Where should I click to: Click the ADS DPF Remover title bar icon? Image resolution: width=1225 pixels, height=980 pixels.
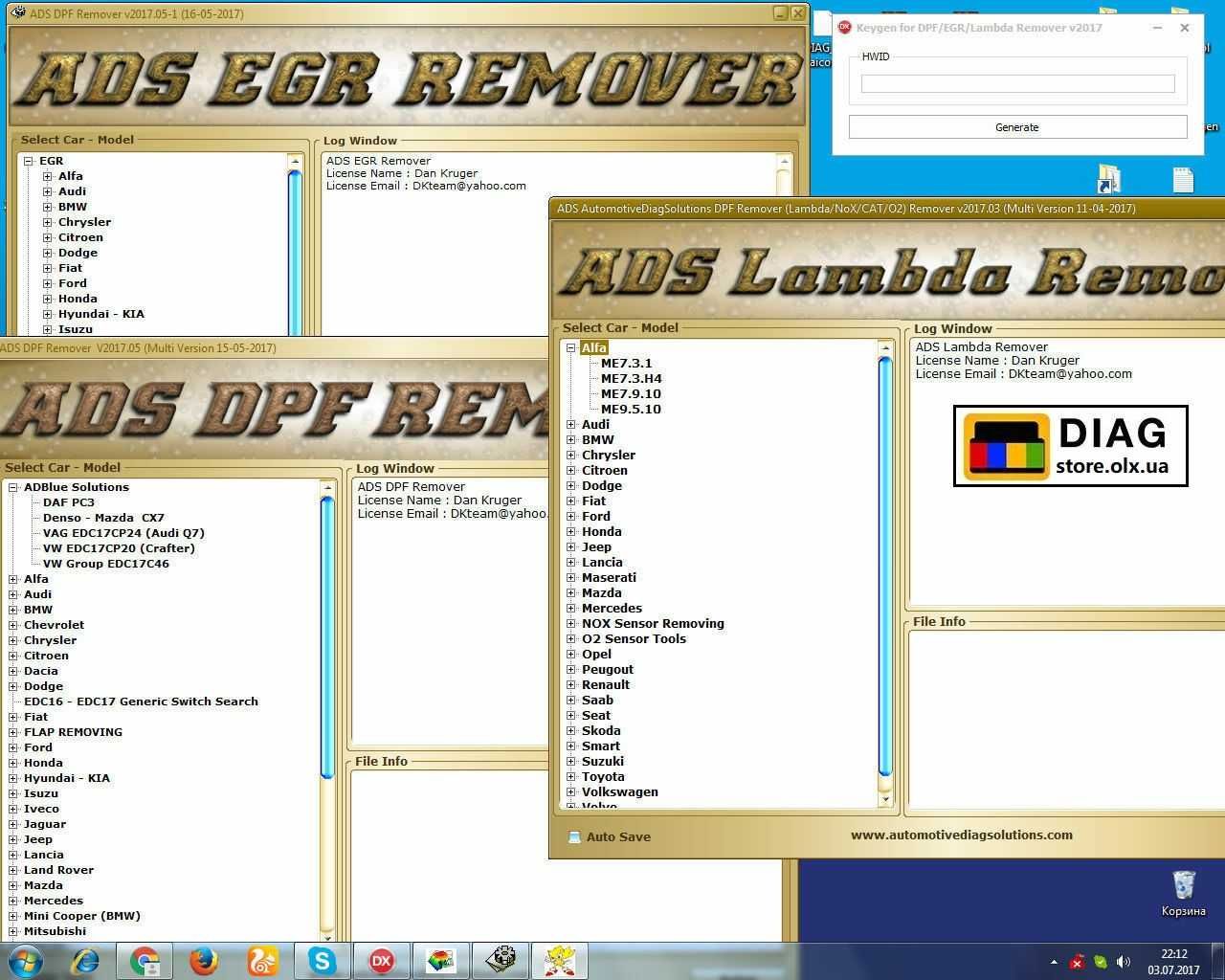tap(17, 13)
